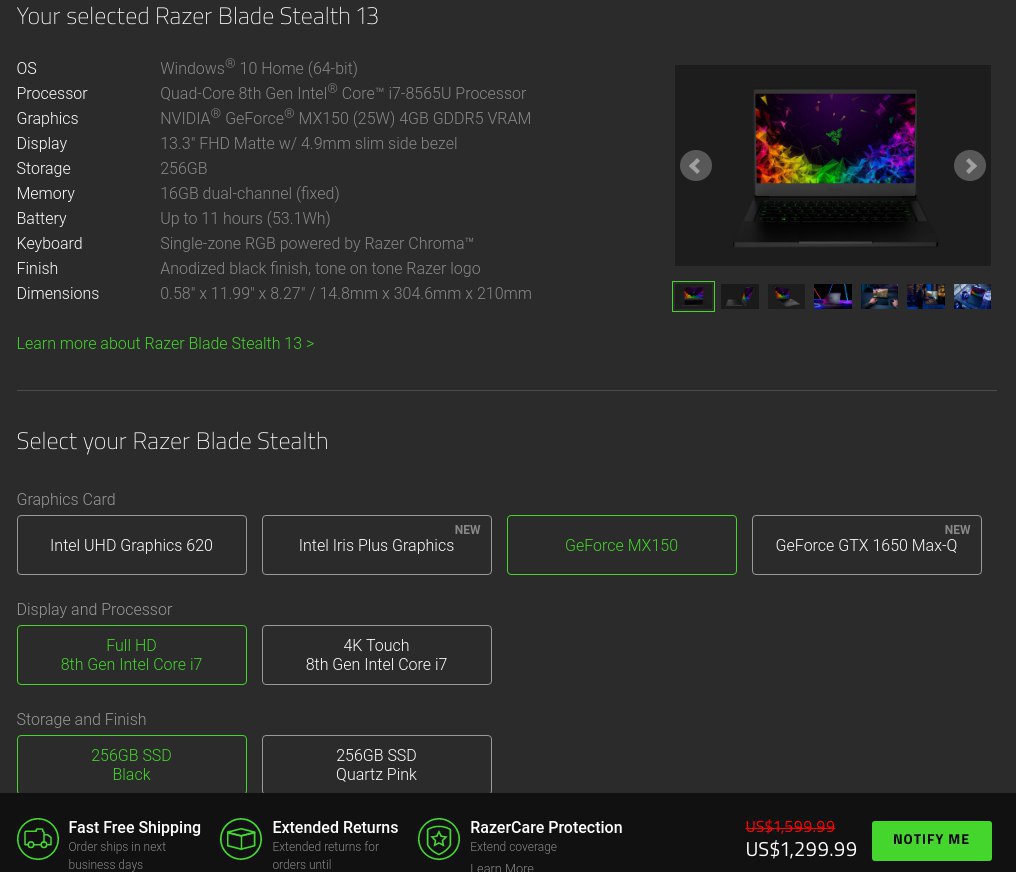
Task: Click the NOTIFY ME button
Action: click(931, 840)
